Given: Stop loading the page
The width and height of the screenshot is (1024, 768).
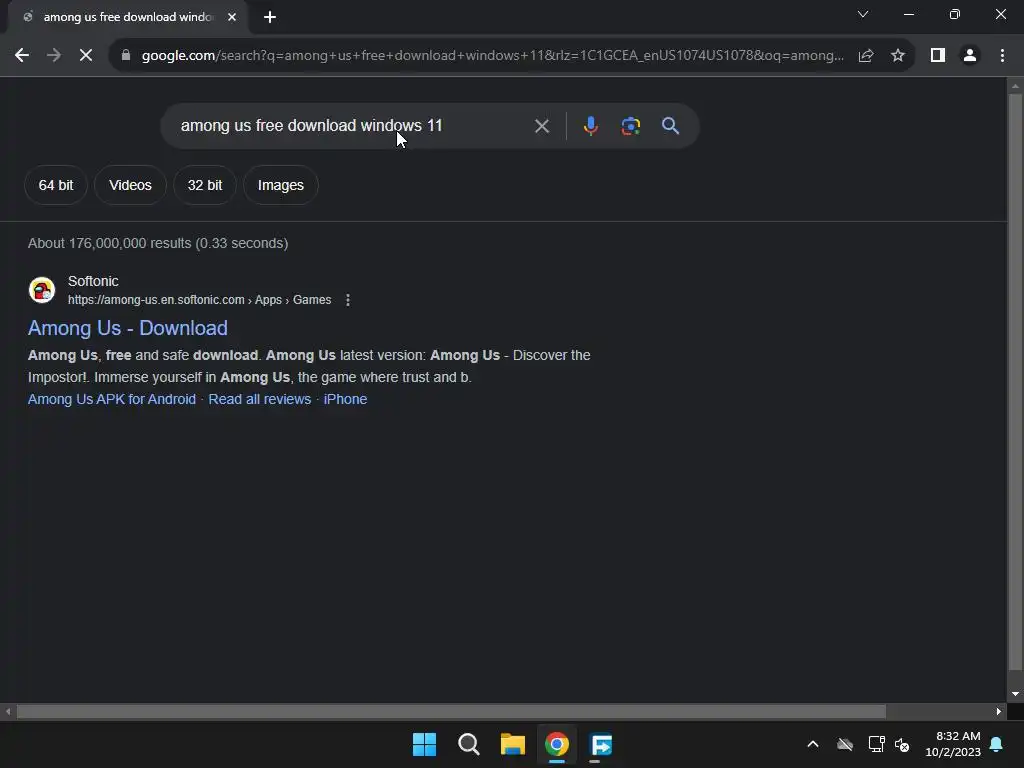Looking at the screenshot, I should (x=86, y=56).
